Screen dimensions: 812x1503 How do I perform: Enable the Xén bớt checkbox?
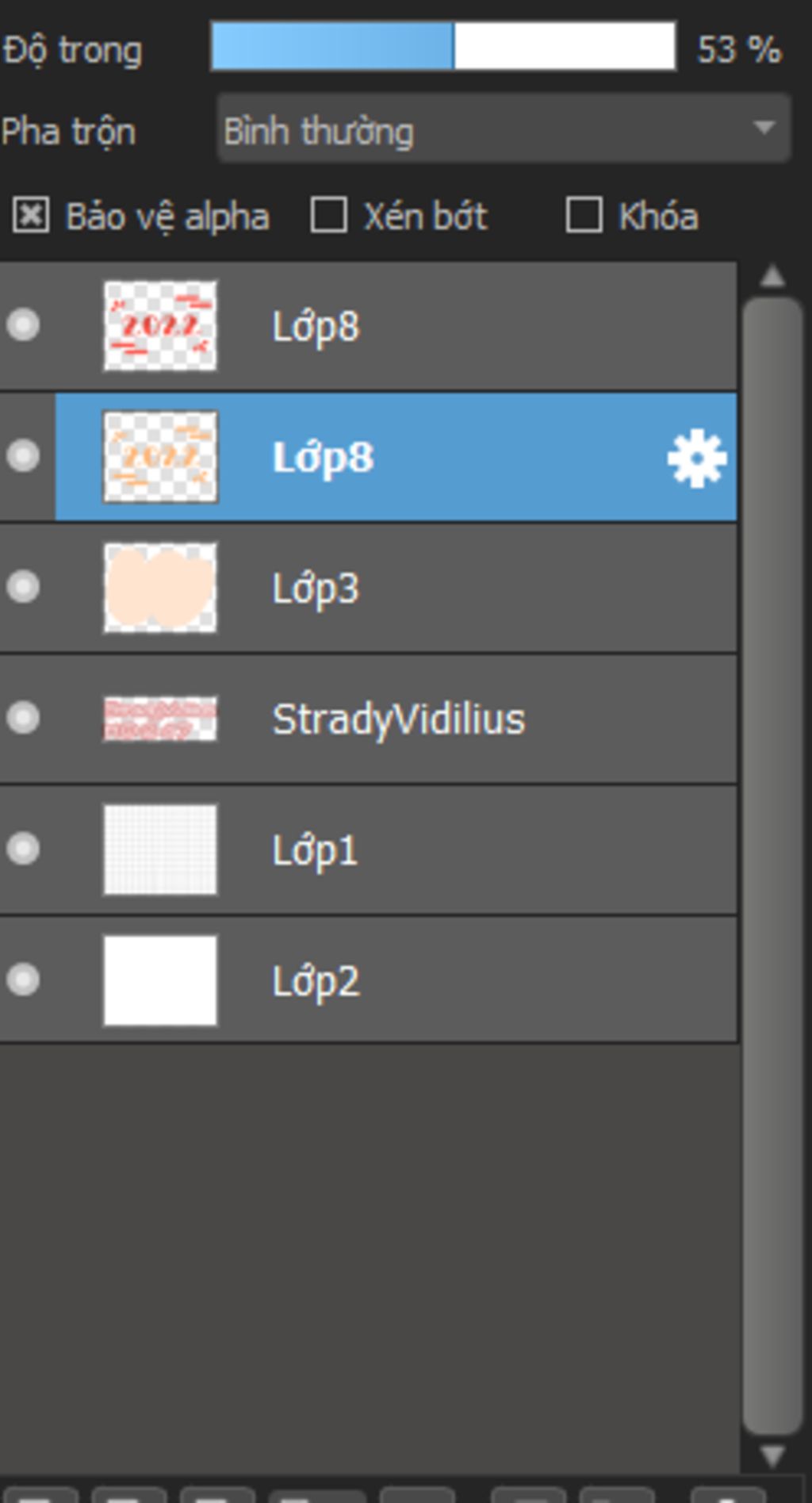pos(328,216)
